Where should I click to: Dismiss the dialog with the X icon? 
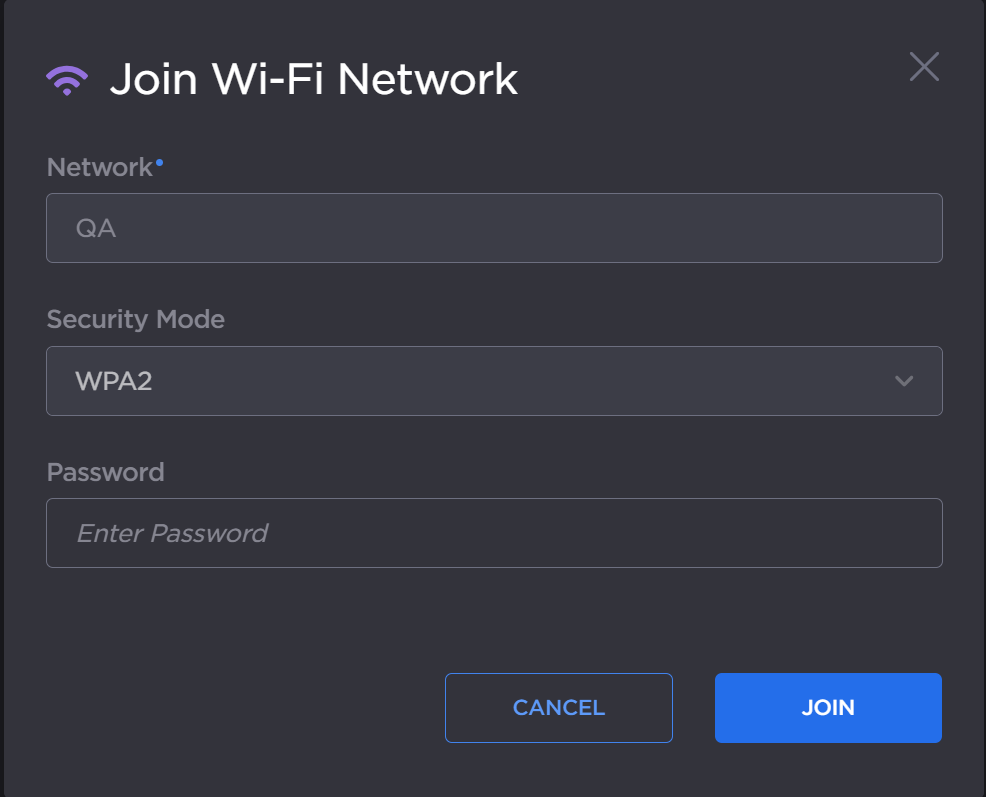point(924,67)
